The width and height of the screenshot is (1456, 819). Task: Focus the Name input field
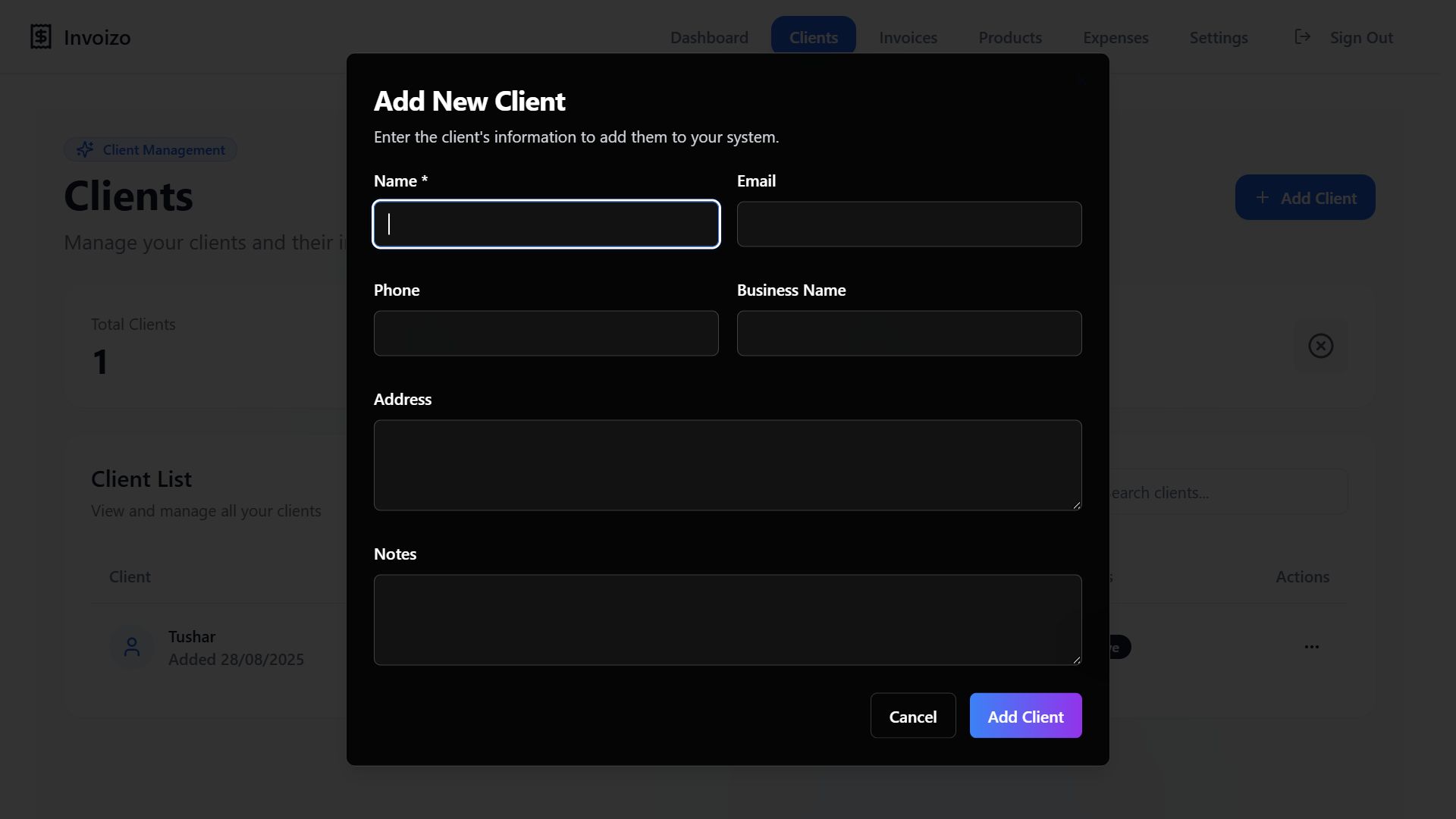(x=546, y=224)
